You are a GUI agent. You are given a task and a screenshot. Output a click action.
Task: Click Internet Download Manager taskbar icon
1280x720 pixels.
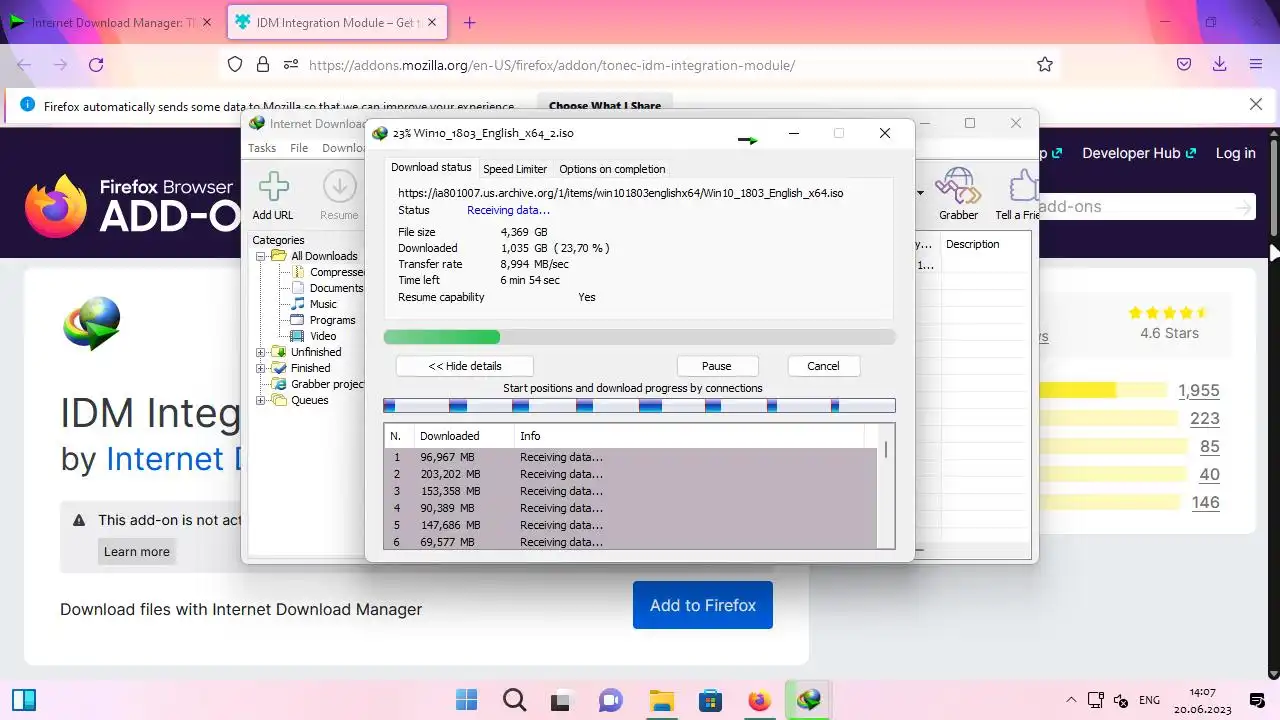click(x=808, y=700)
